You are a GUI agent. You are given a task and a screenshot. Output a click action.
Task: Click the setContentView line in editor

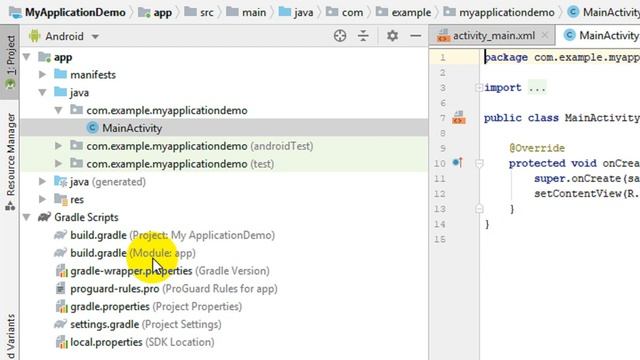(587, 193)
